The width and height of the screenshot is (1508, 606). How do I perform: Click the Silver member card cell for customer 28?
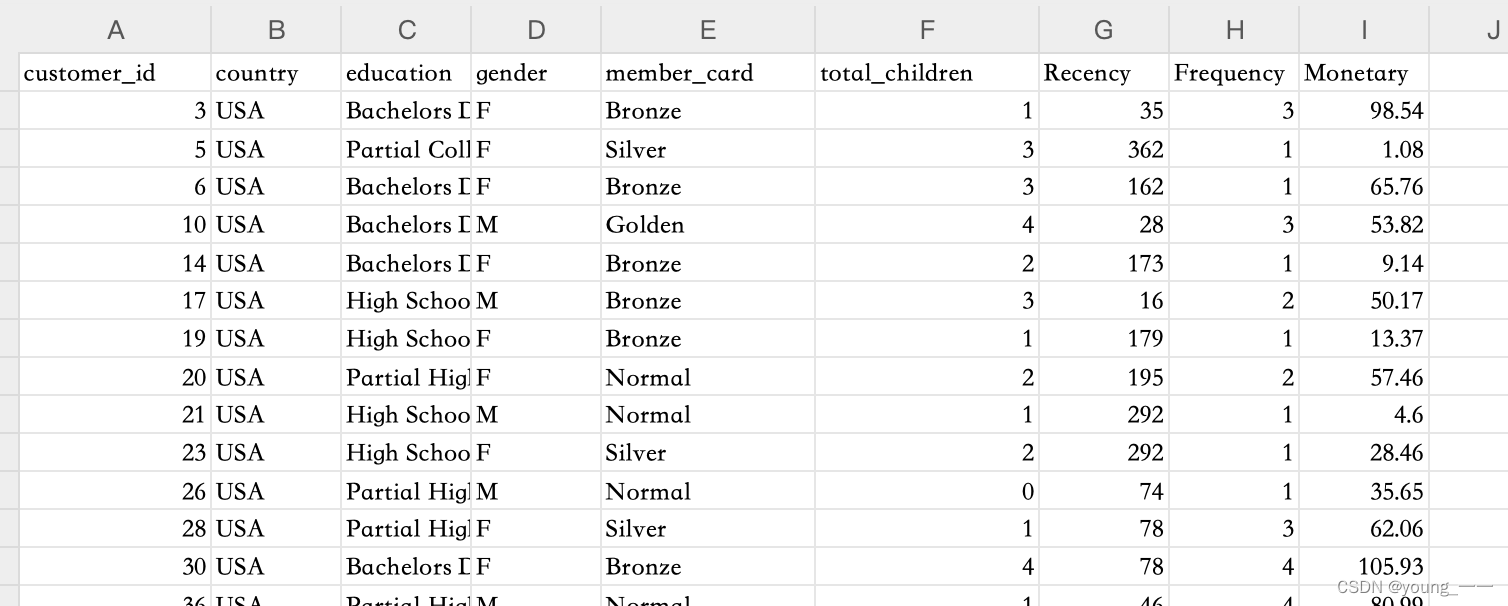click(708, 529)
